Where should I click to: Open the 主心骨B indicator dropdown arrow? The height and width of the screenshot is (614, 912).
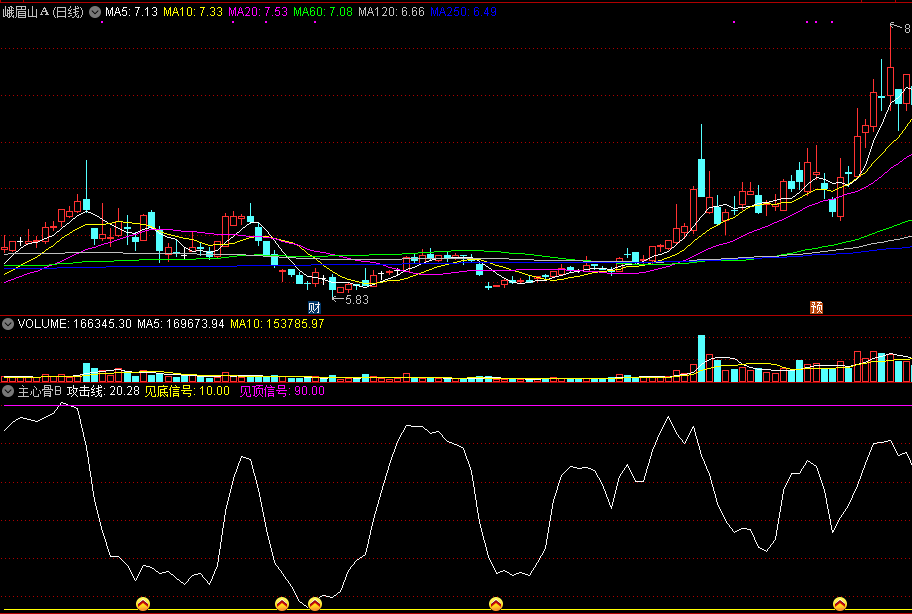[x=8, y=391]
